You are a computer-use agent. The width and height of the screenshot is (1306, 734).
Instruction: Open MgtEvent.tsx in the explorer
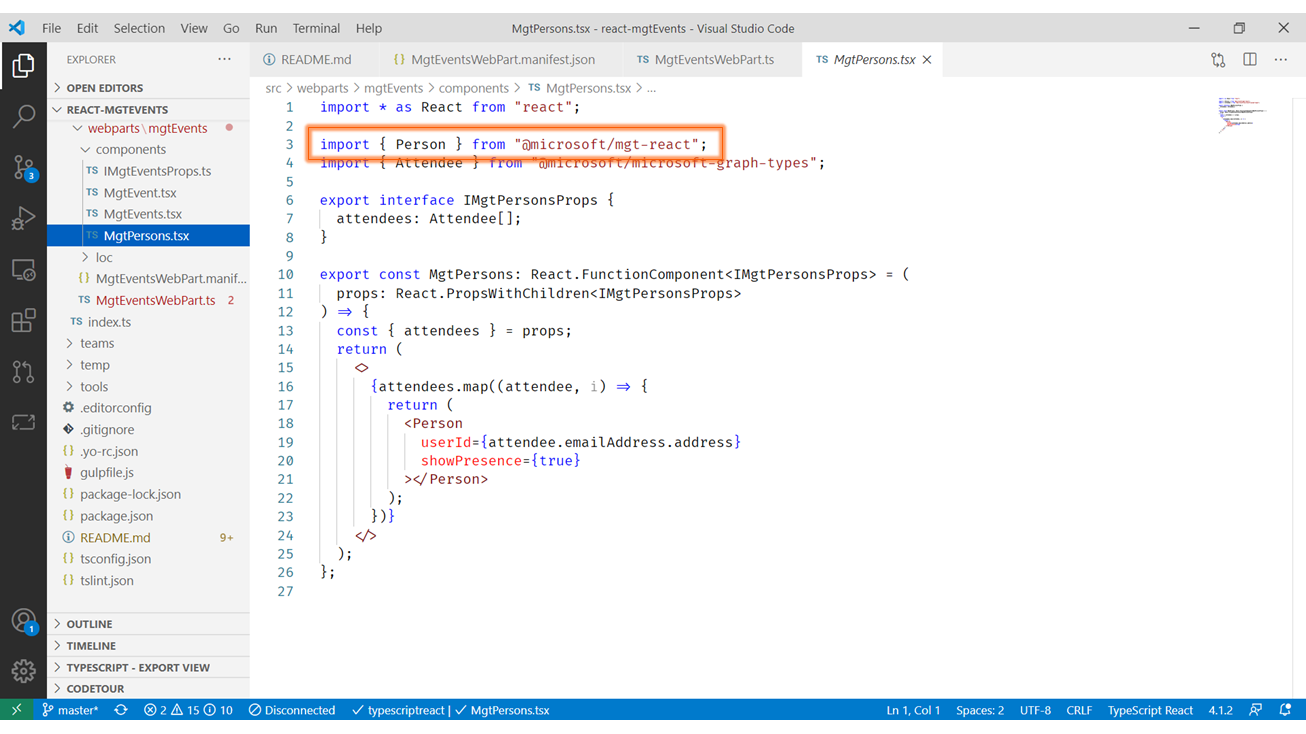(140, 193)
